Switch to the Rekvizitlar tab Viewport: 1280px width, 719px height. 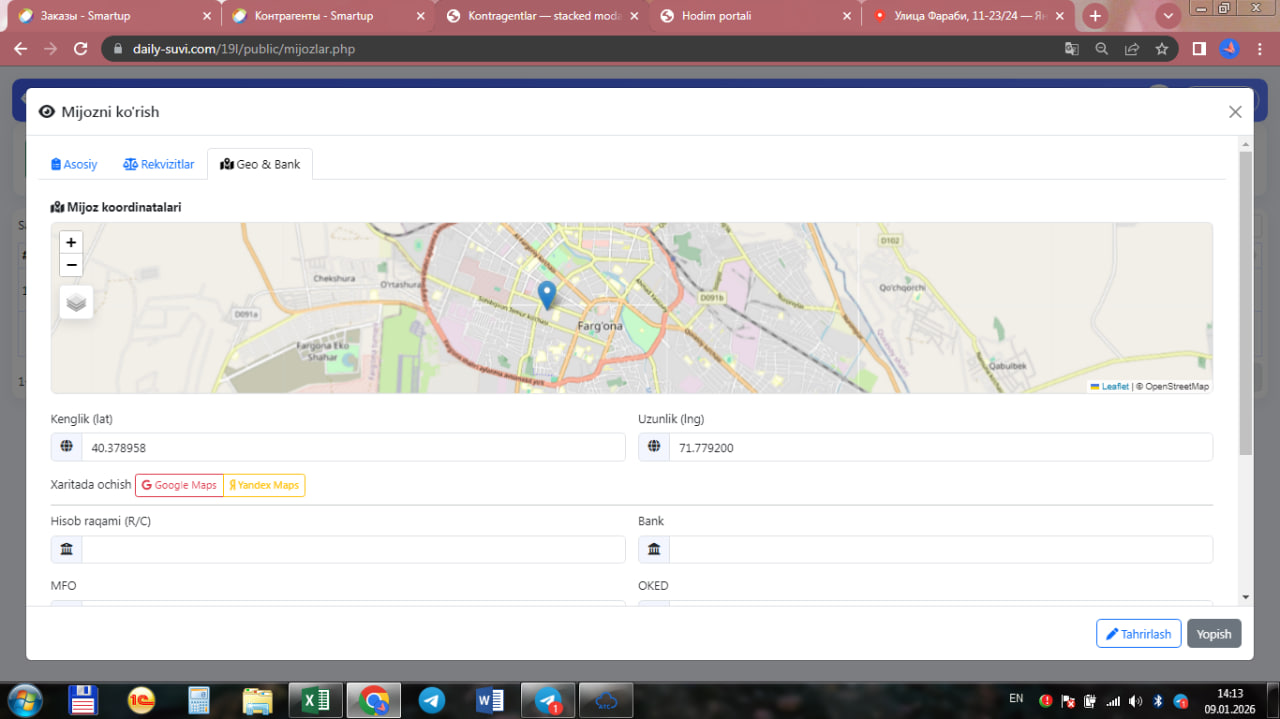158,164
